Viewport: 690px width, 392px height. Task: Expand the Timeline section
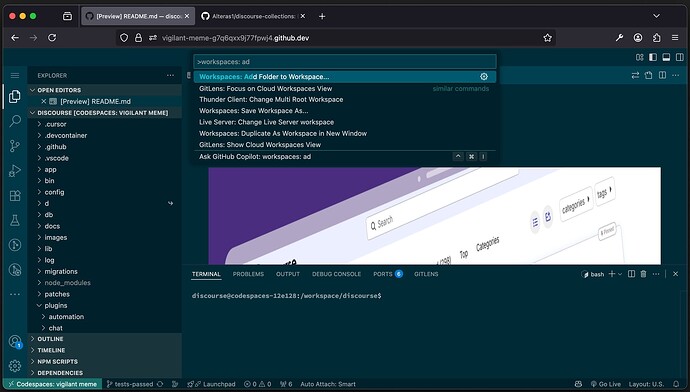105,350
